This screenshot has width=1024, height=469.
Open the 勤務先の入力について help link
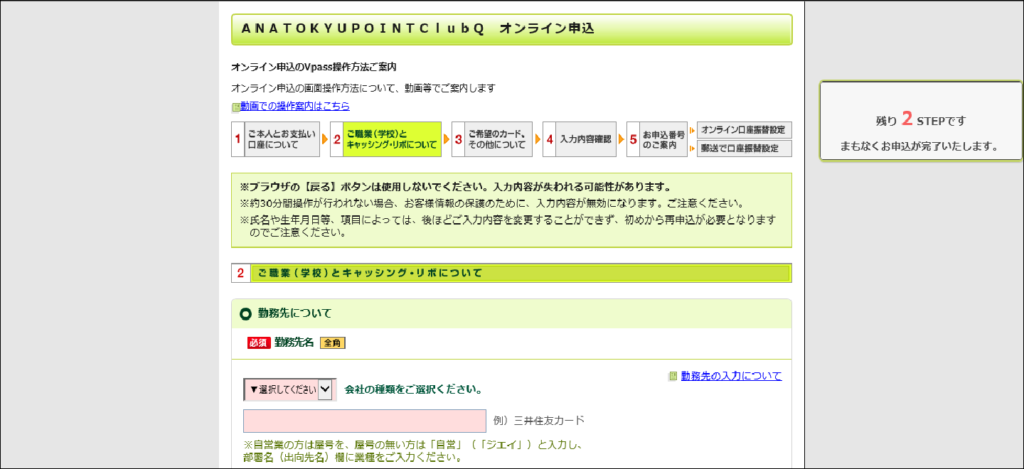tap(731, 376)
